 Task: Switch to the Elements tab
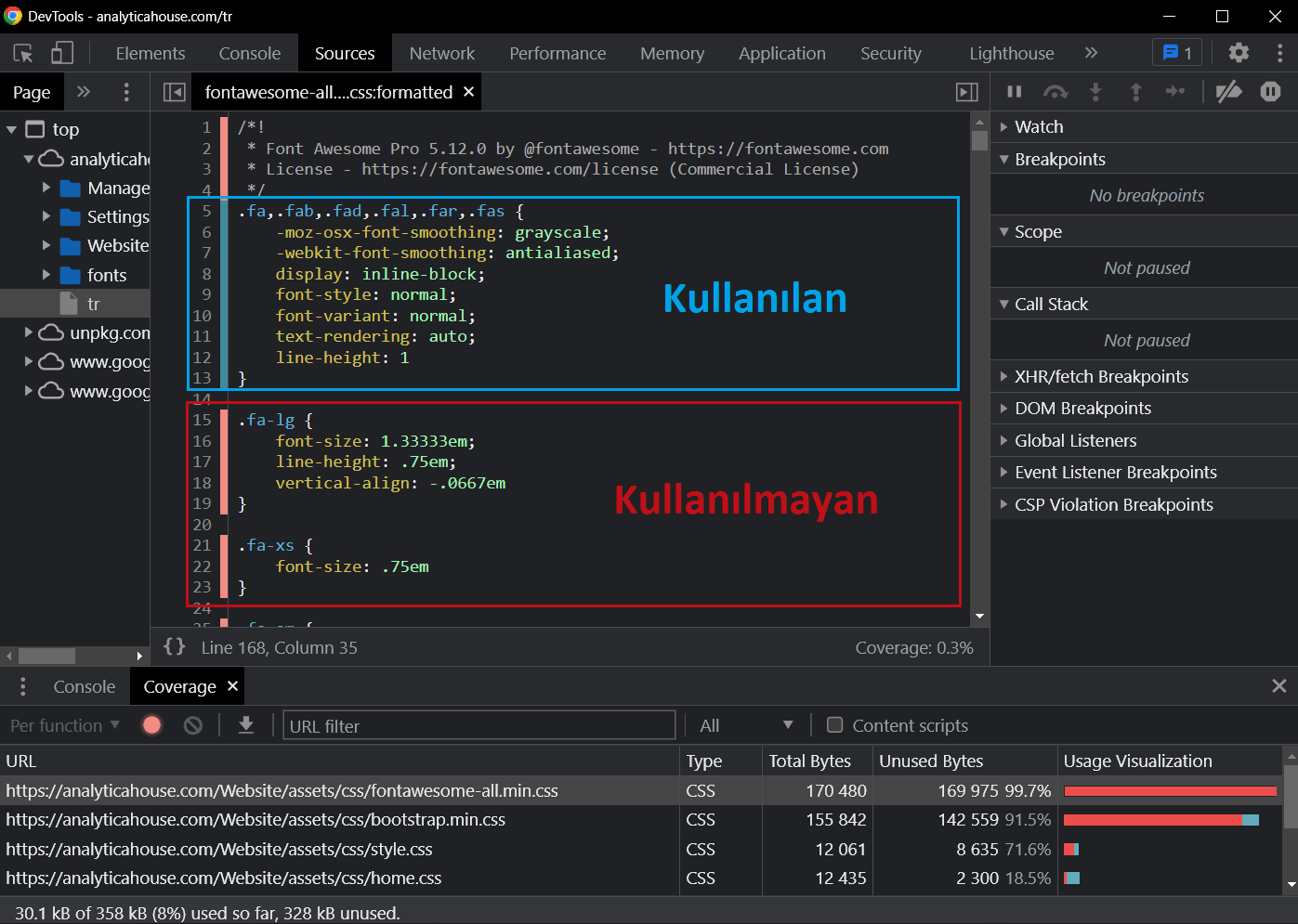(x=151, y=54)
